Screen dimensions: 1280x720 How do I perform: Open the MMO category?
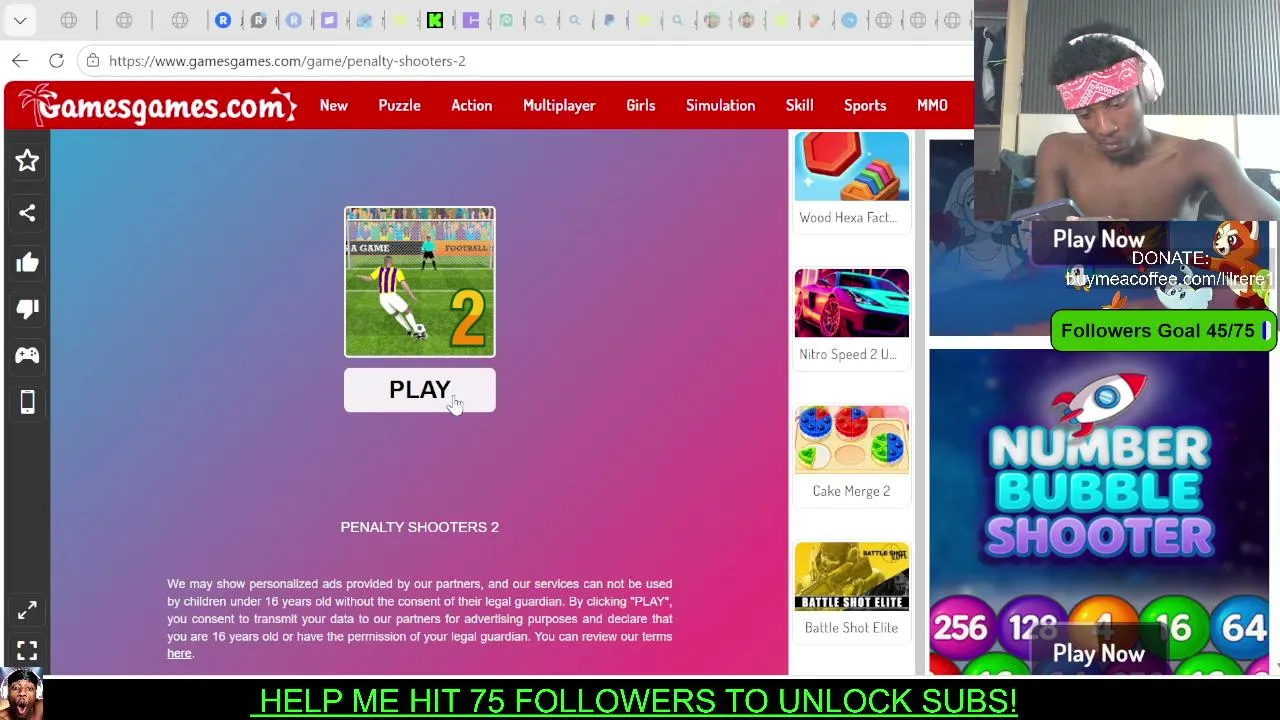932,105
